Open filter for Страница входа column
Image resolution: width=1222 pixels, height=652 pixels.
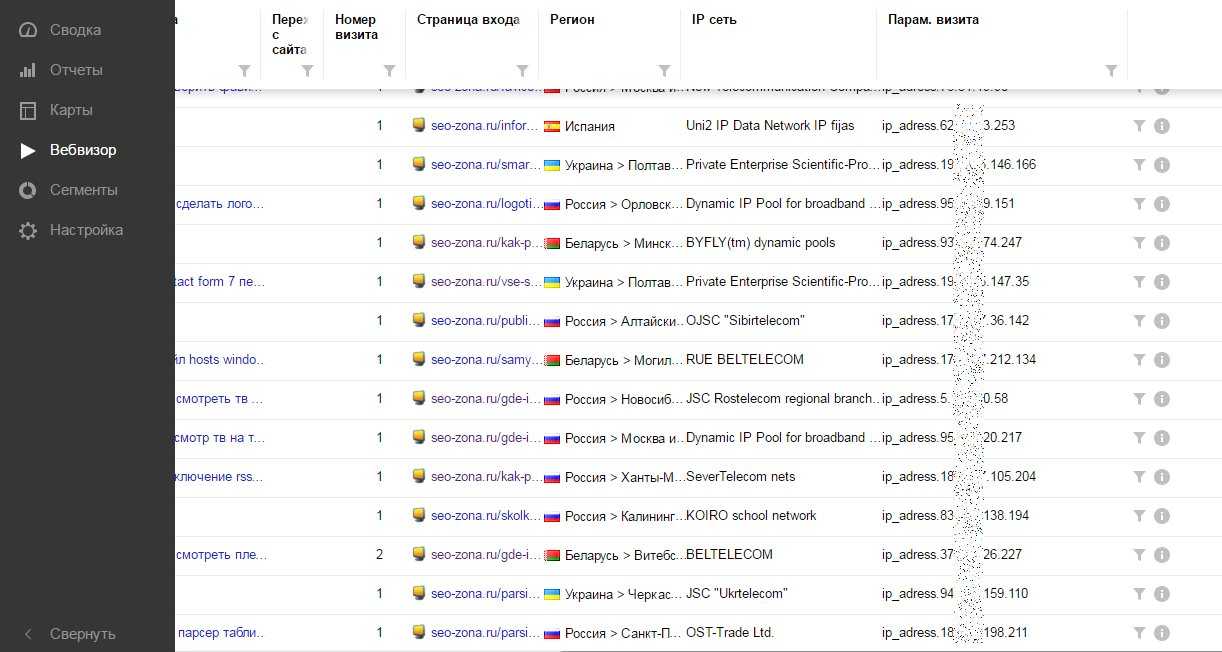(x=522, y=71)
